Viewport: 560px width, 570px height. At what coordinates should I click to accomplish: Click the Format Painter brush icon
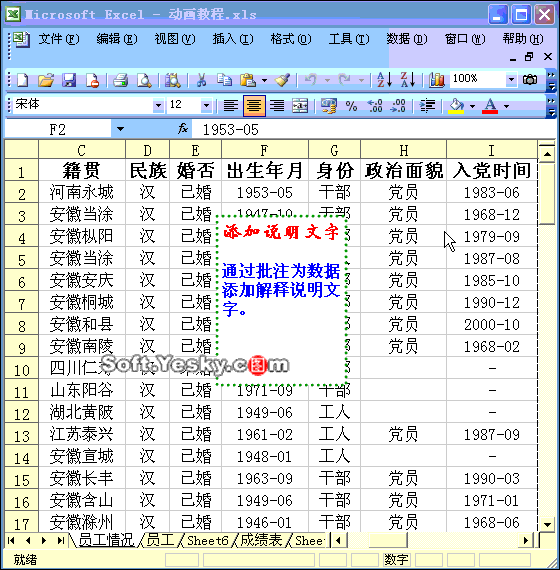tap(282, 80)
